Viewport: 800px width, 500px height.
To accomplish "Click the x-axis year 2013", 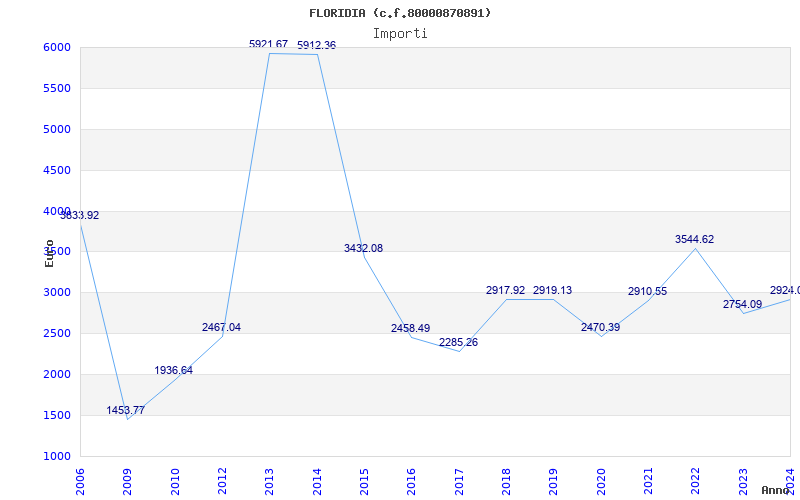I will click(x=269, y=482).
